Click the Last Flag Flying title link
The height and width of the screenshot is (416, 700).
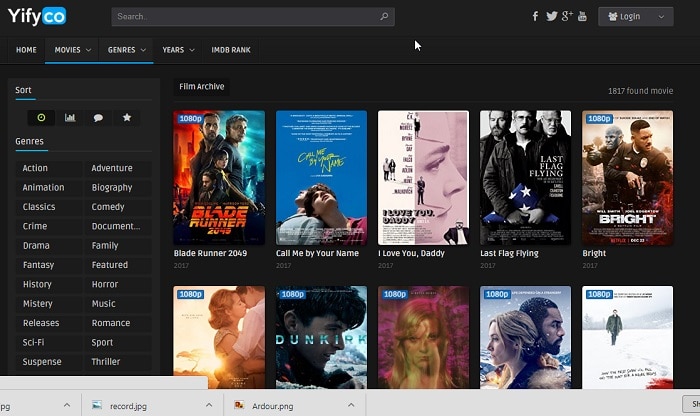(509, 253)
